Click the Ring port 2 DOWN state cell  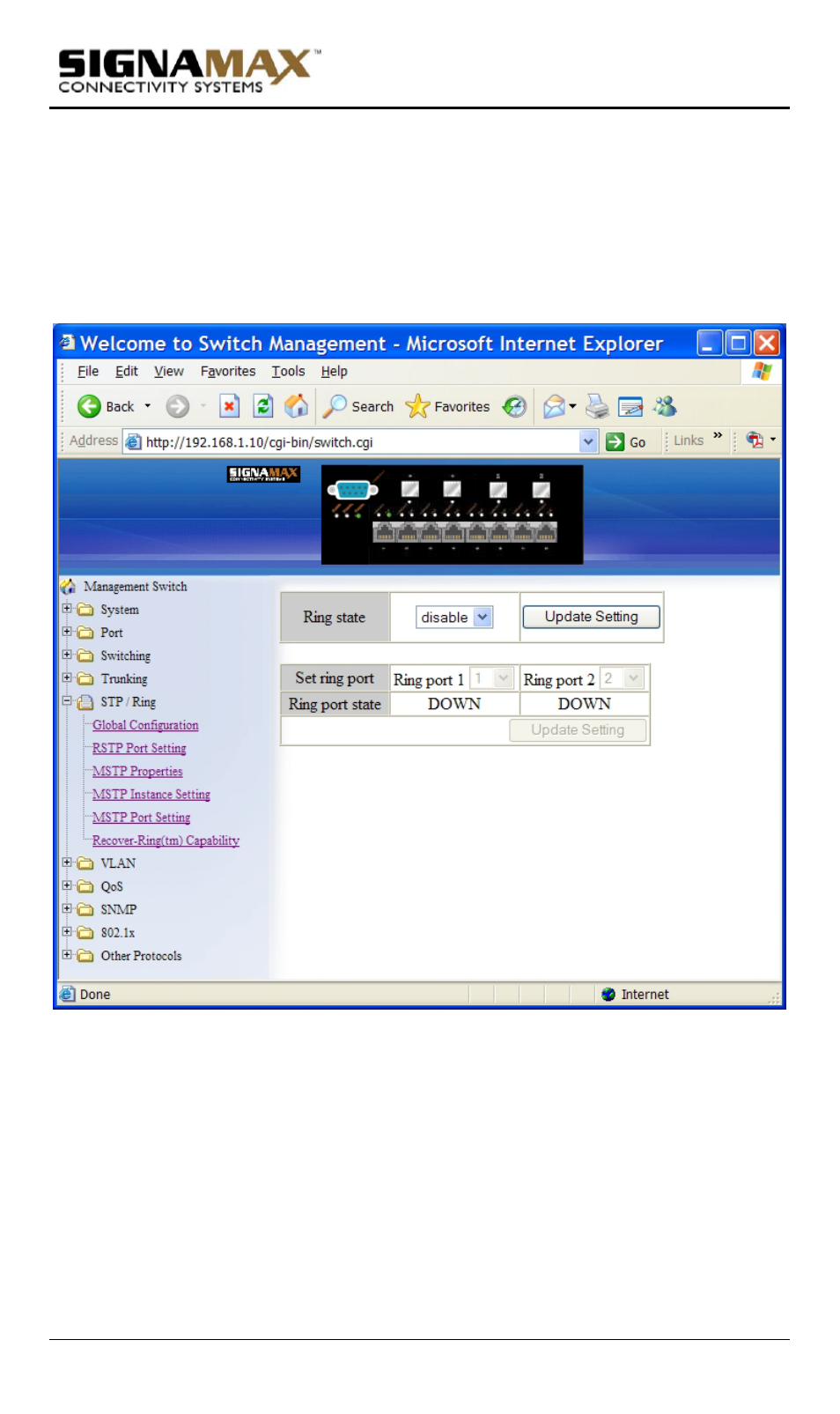(x=585, y=704)
